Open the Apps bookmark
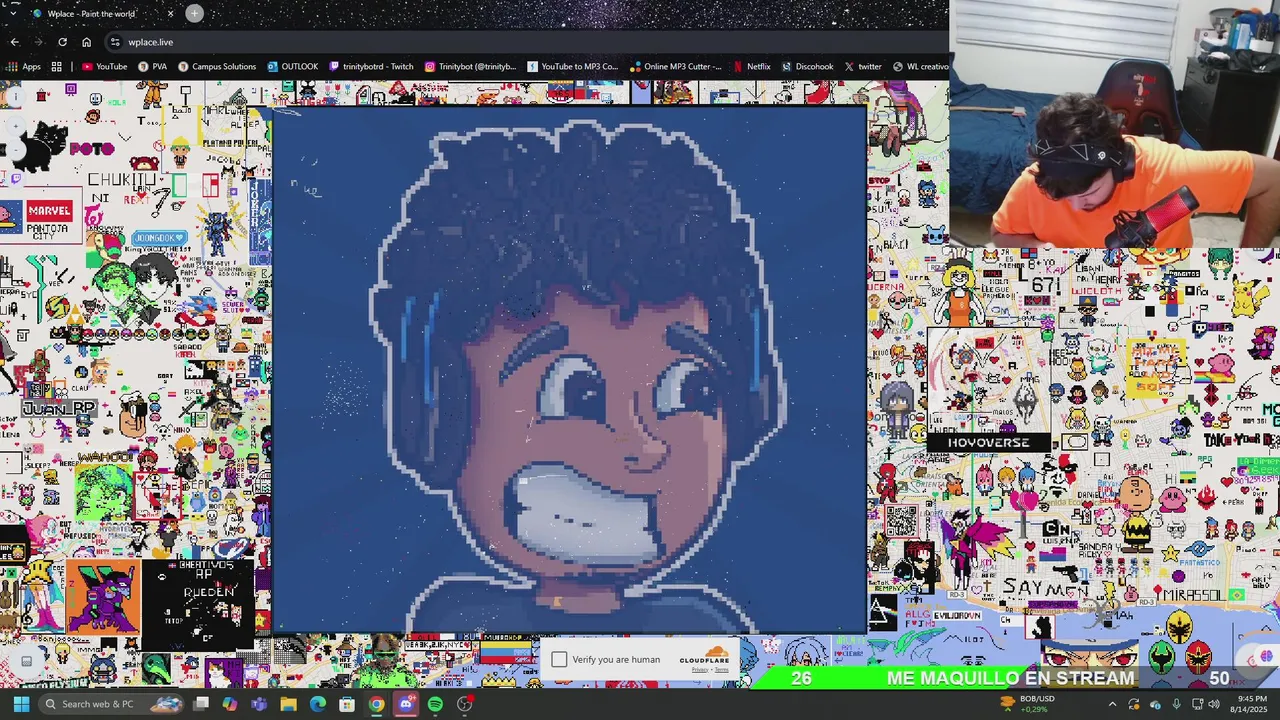The width and height of the screenshot is (1280, 720). (24, 67)
